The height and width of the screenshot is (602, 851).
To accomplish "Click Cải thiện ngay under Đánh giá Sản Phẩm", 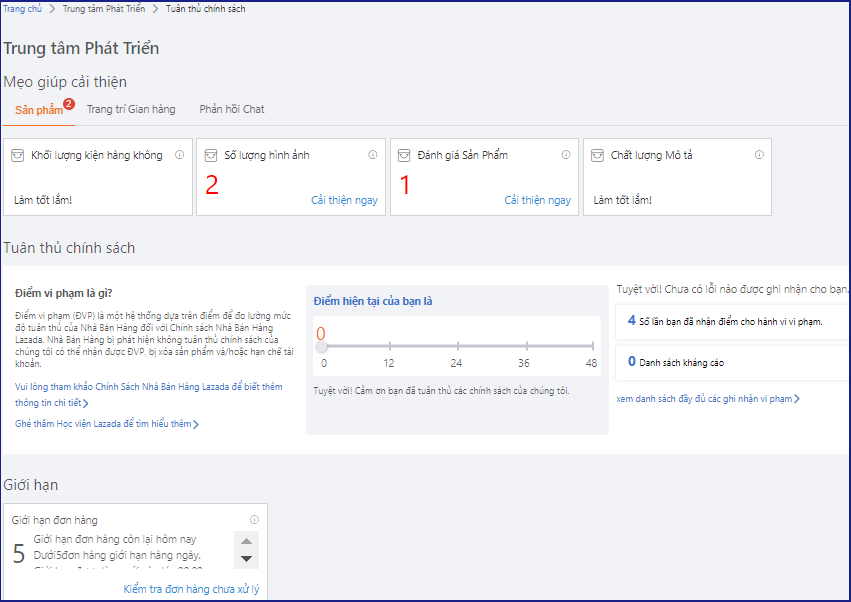I will pos(537,200).
